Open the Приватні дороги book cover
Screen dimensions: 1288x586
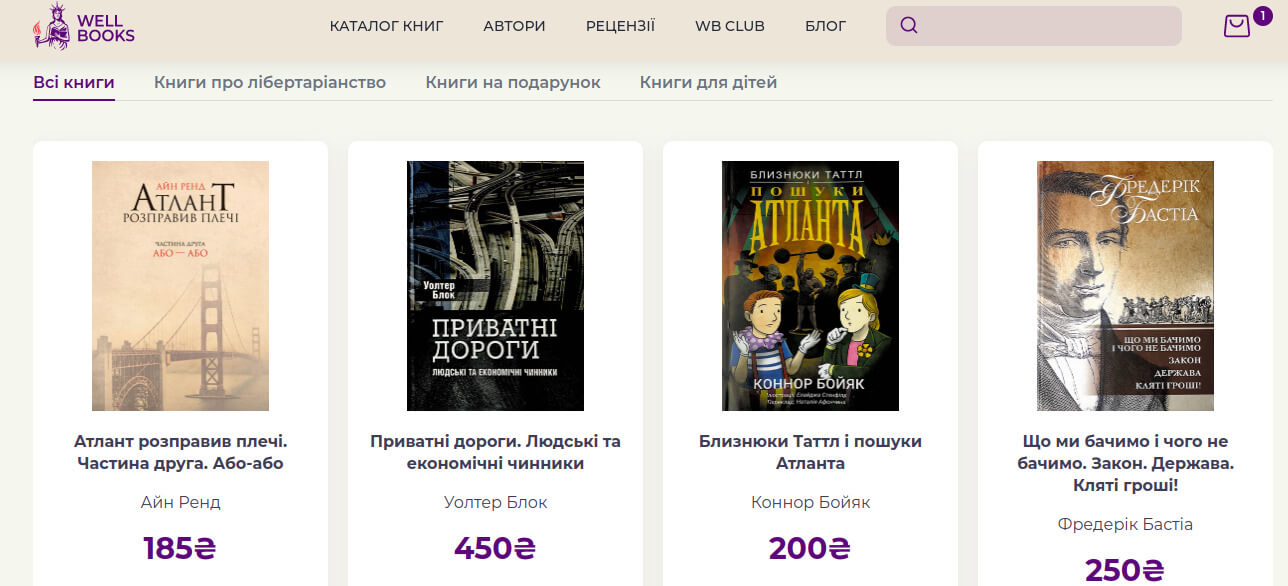(495, 286)
